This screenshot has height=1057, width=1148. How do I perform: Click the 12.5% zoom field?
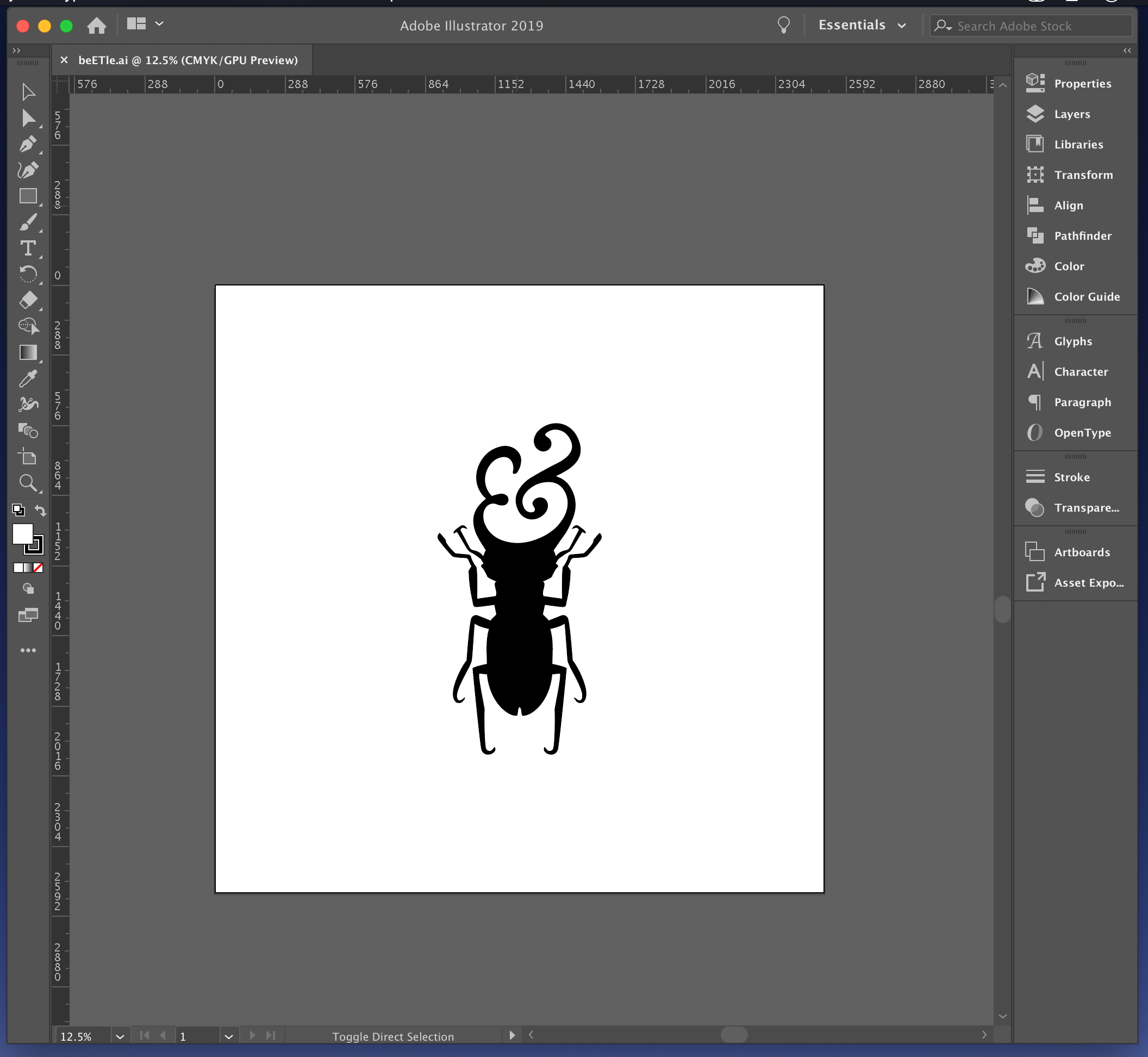(x=83, y=1036)
